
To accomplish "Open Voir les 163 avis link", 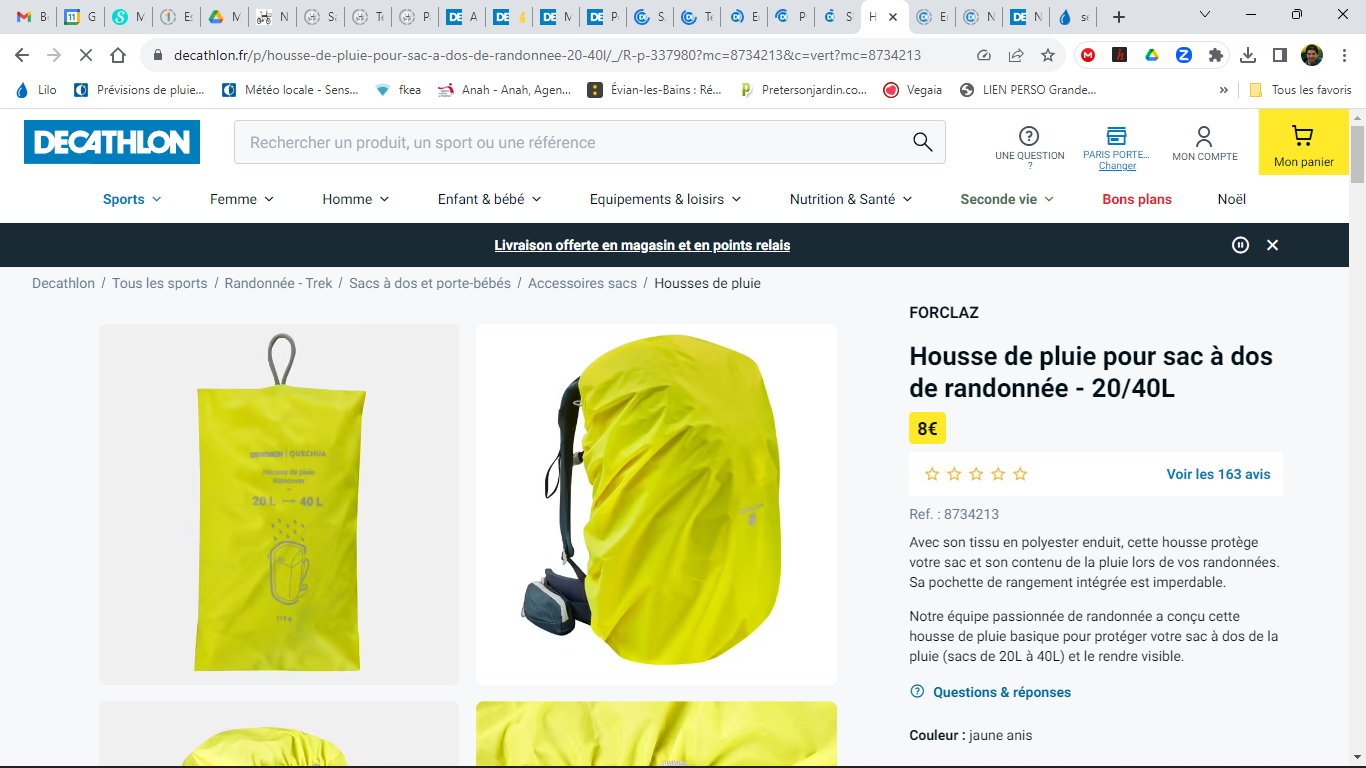I will (x=1218, y=474).
